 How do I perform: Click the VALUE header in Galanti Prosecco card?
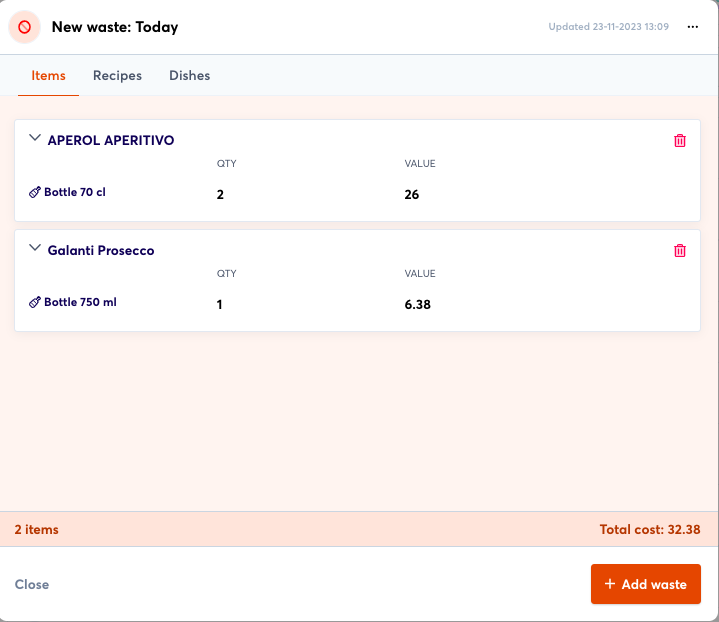(x=420, y=274)
